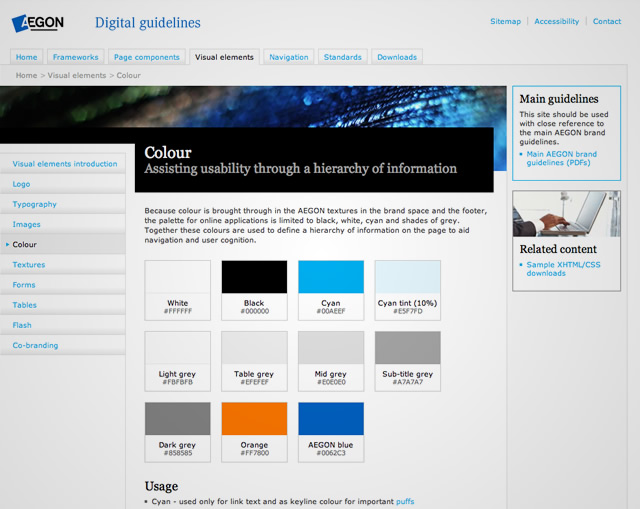Switch to the Home tab

click(x=27, y=57)
